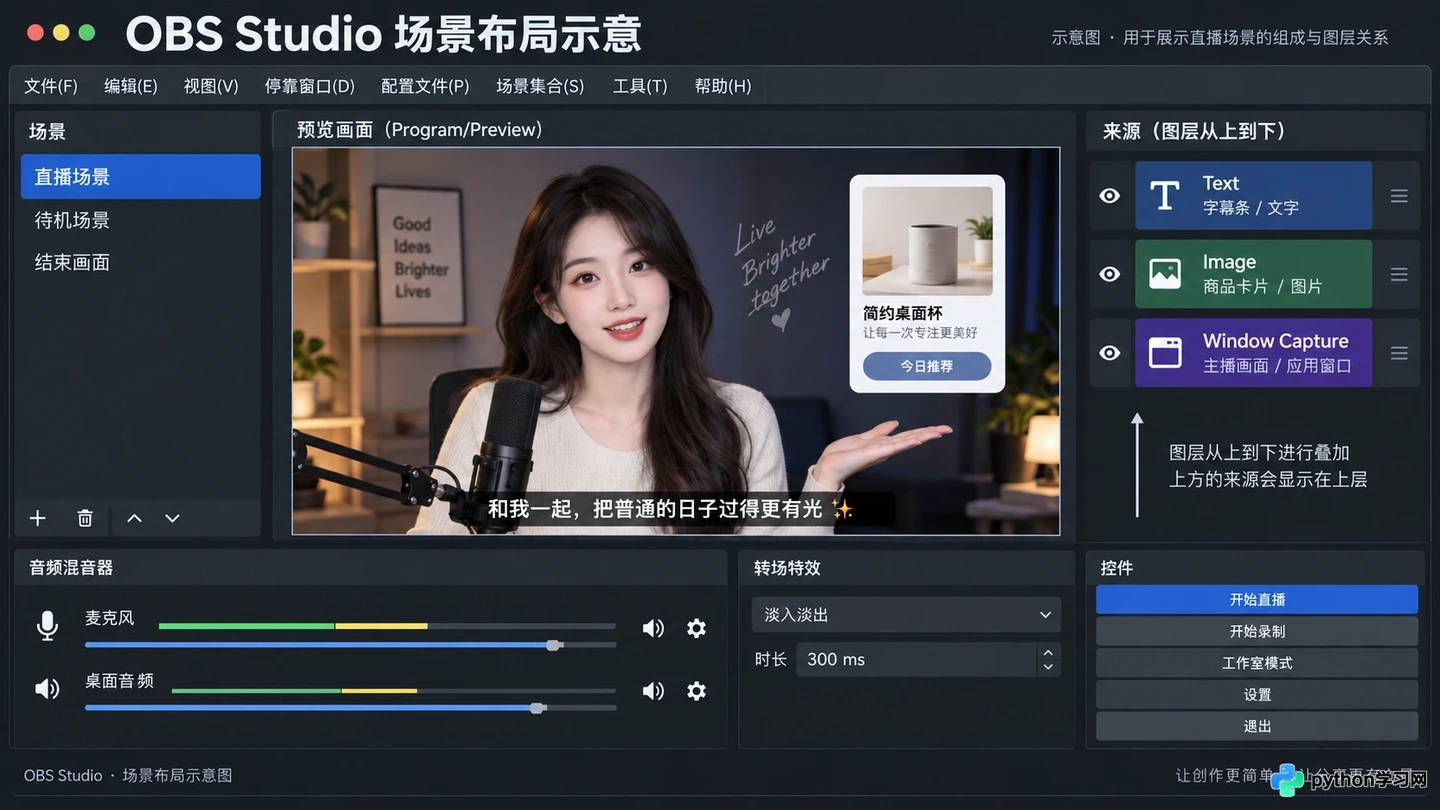1440x810 pixels.
Task: Click the 退出 button
Action: [1257, 726]
